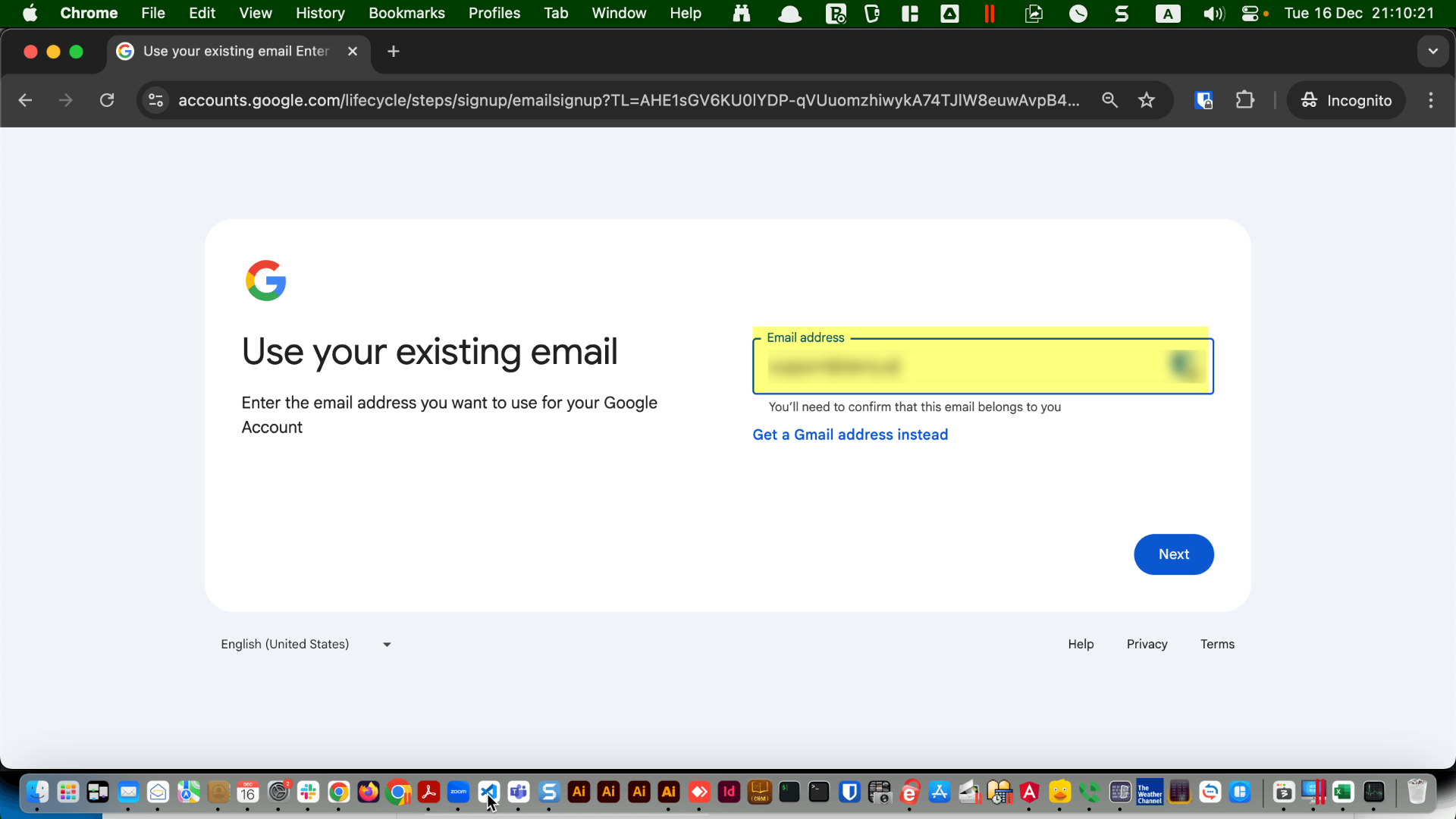
Task: Launch Adobe Illustrator from the Dock
Action: pyautogui.click(x=579, y=792)
